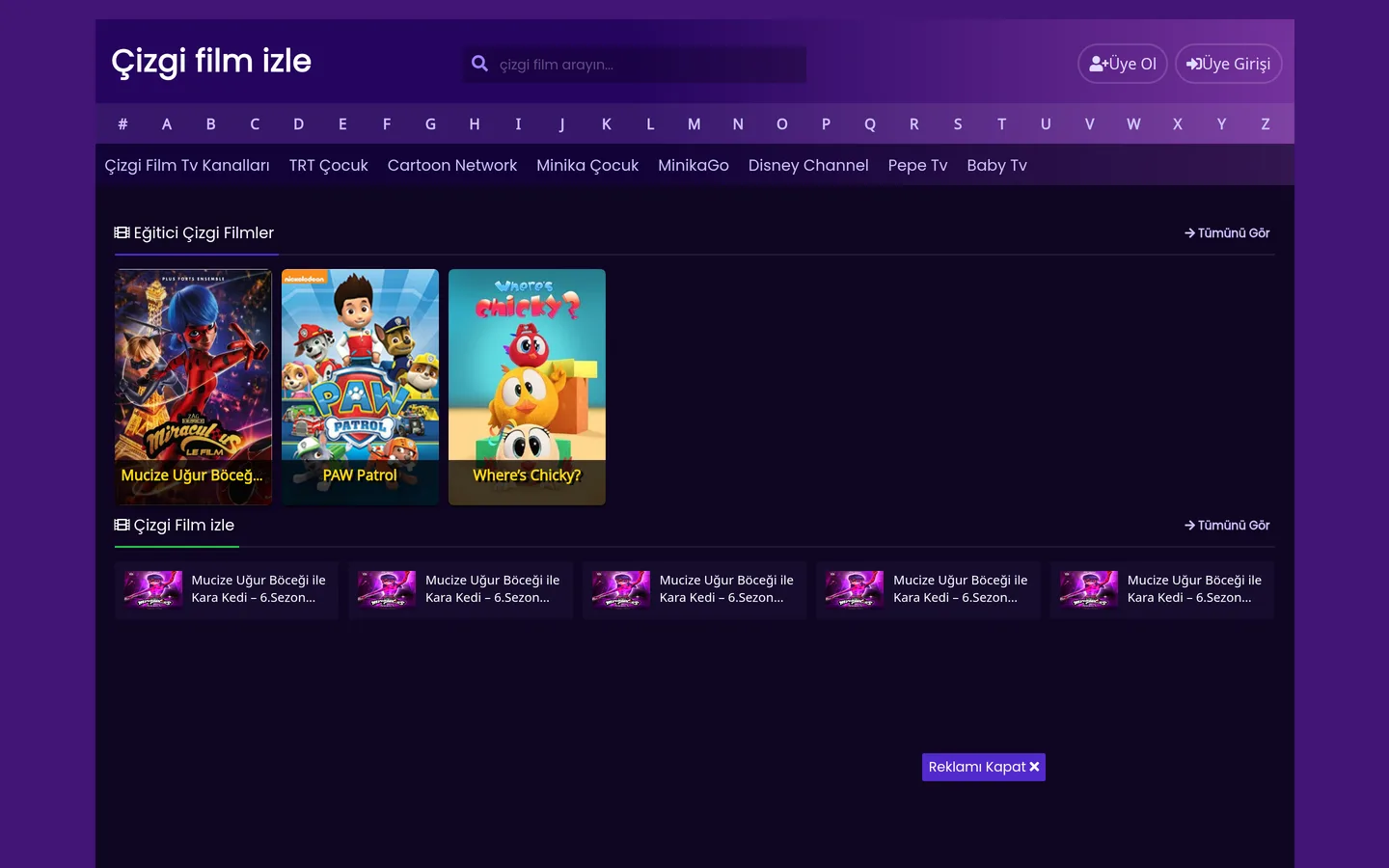Image resolution: width=1389 pixels, height=868 pixels.
Task: Filter cartoons by letter D
Action: pyautogui.click(x=299, y=123)
